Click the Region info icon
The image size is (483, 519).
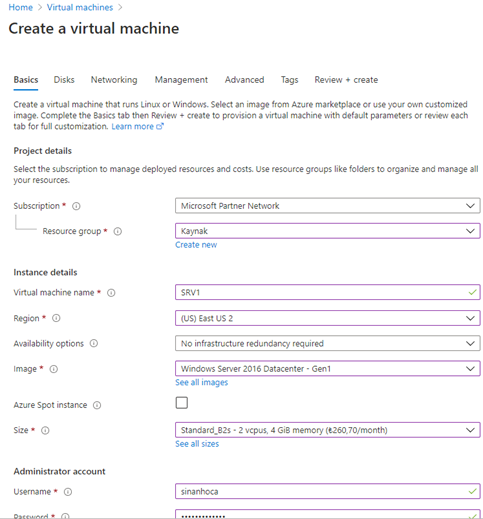[x=56, y=318]
